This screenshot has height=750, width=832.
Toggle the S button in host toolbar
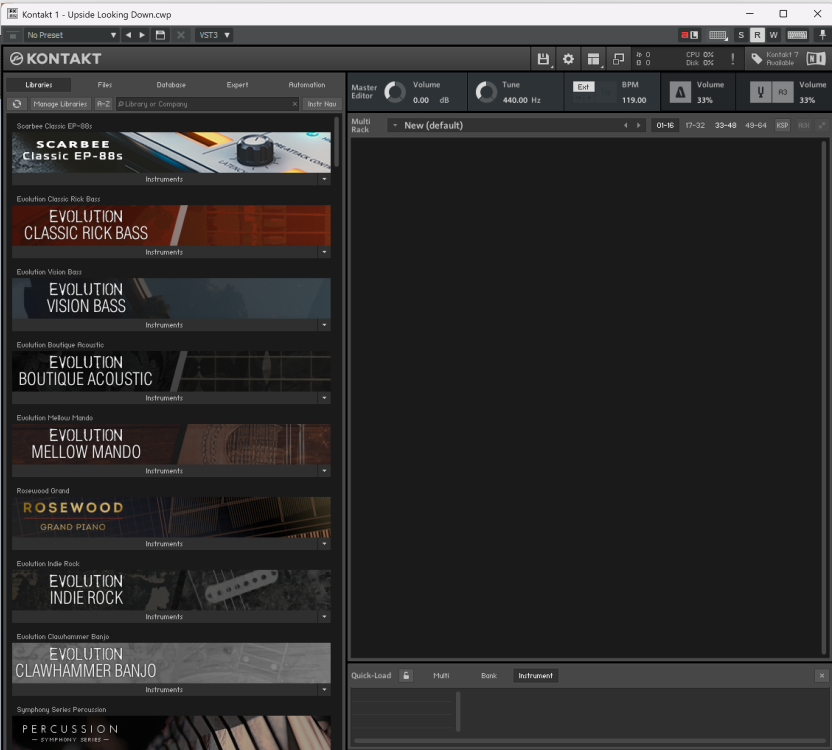741,35
